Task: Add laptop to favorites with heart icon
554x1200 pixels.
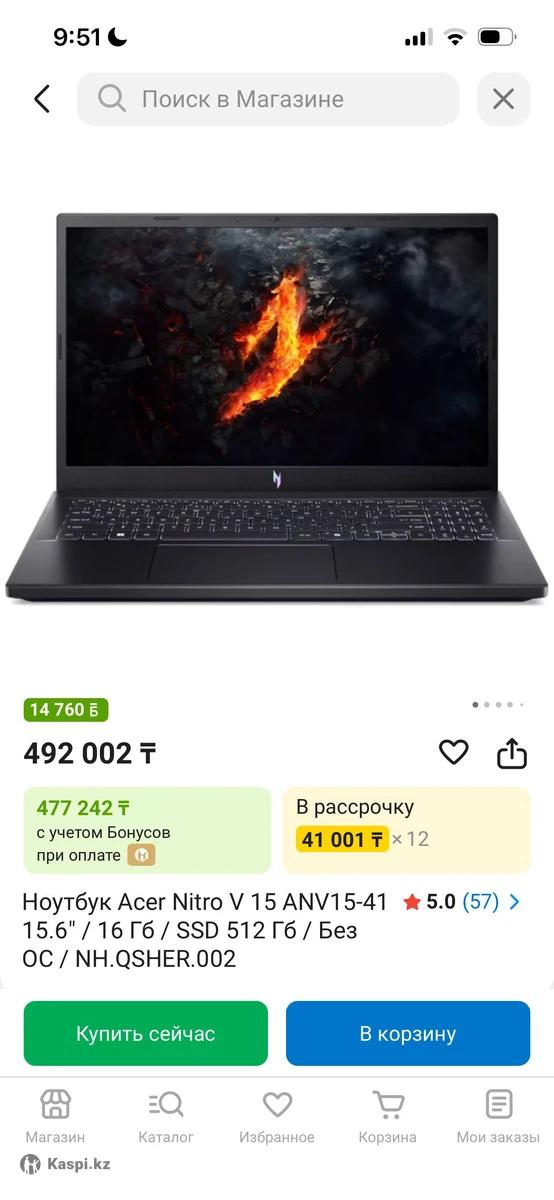Action: [454, 752]
